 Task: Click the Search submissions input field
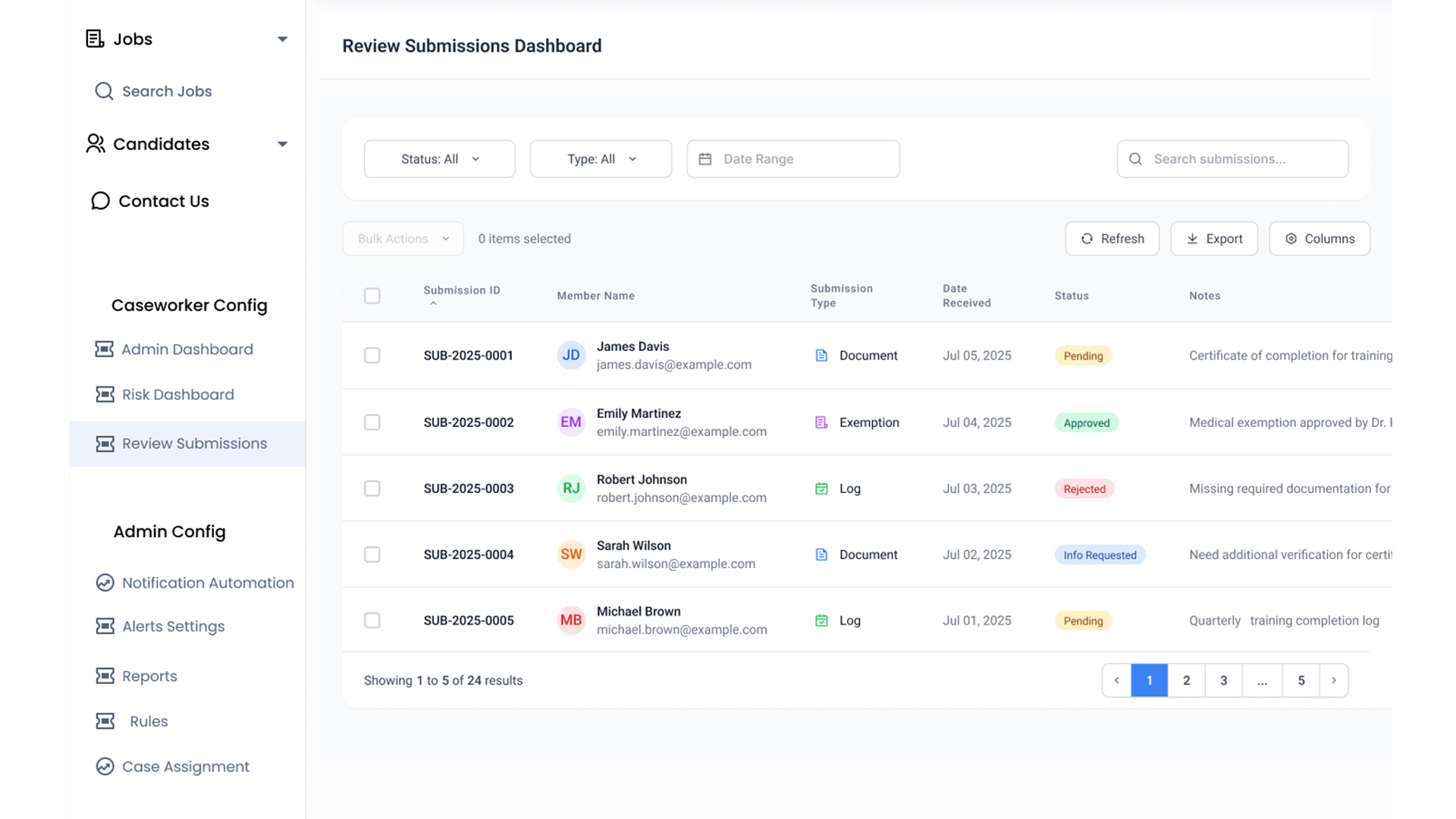tap(1232, 158)
